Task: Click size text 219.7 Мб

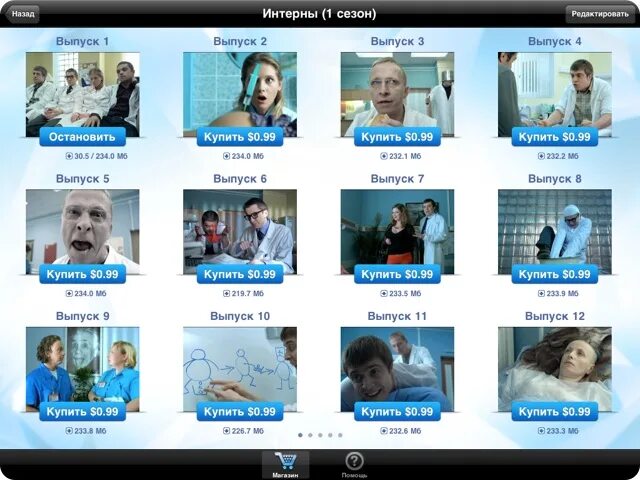Action: (248, 293)
